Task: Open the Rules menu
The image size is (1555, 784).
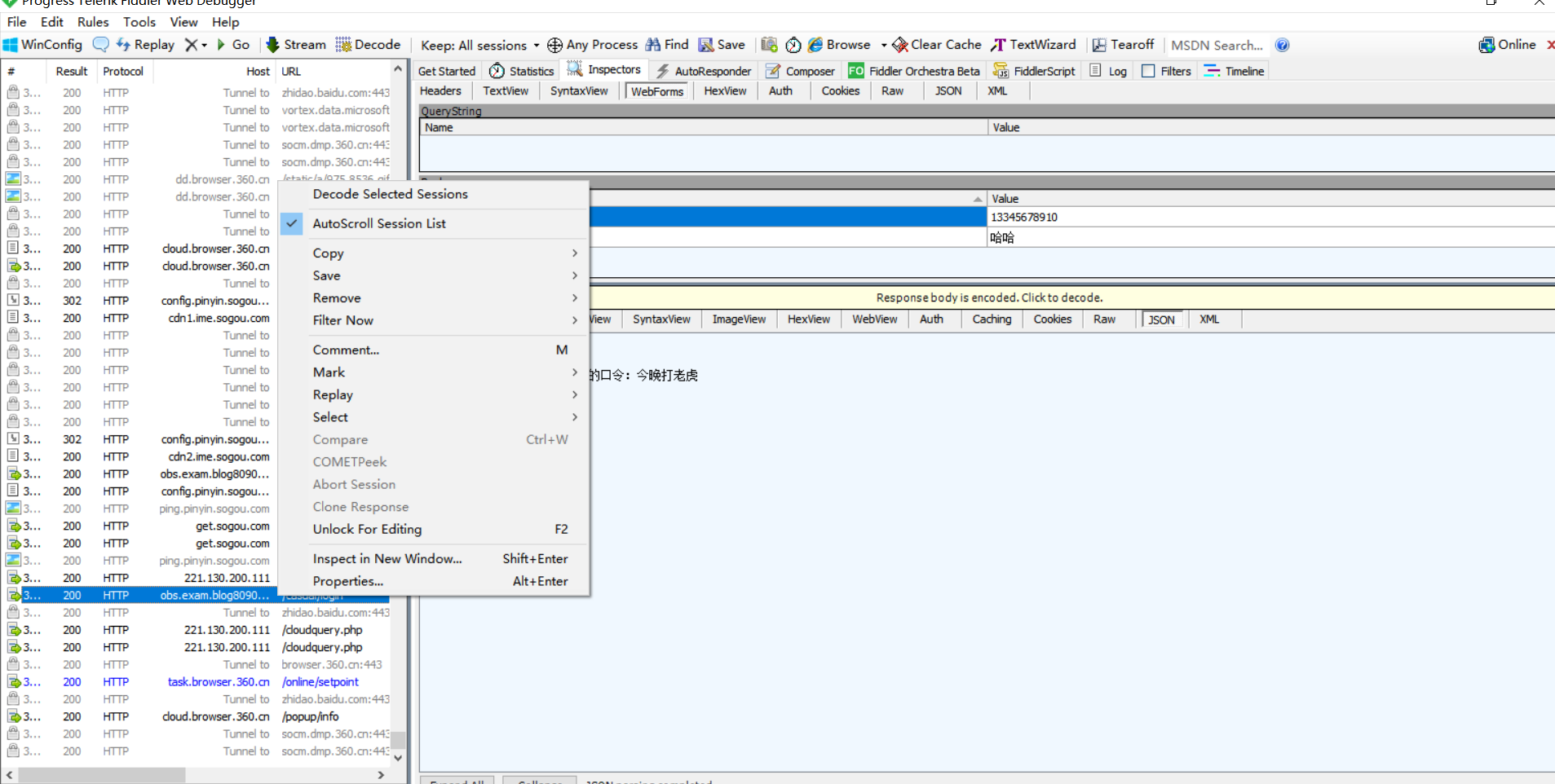Action: tap(93, 22)
